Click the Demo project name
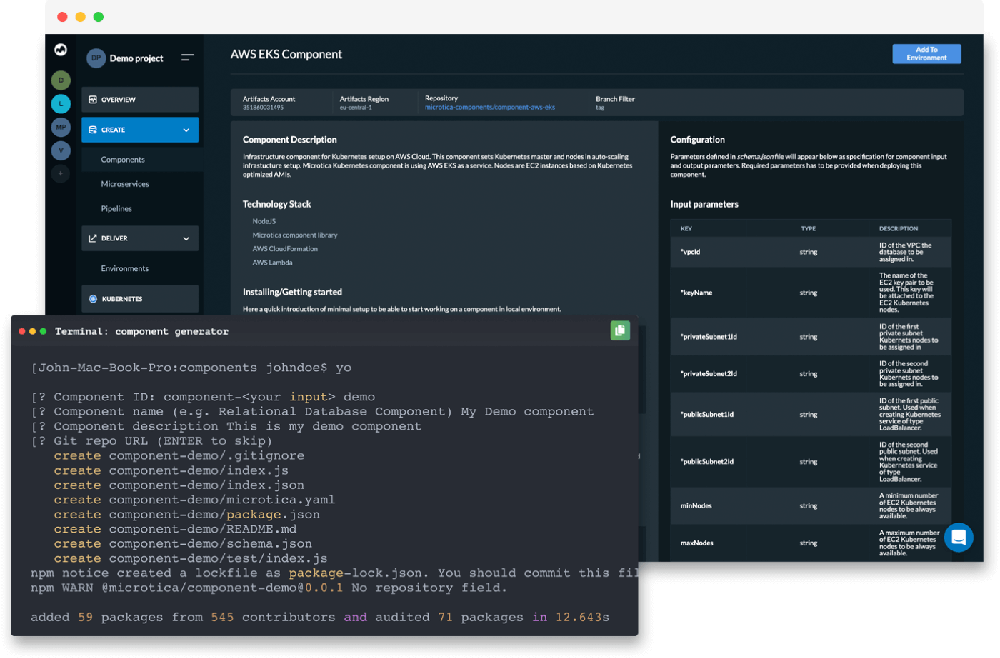The height and width of the screenshot is (658, 1000). click(x=136, y=58)
